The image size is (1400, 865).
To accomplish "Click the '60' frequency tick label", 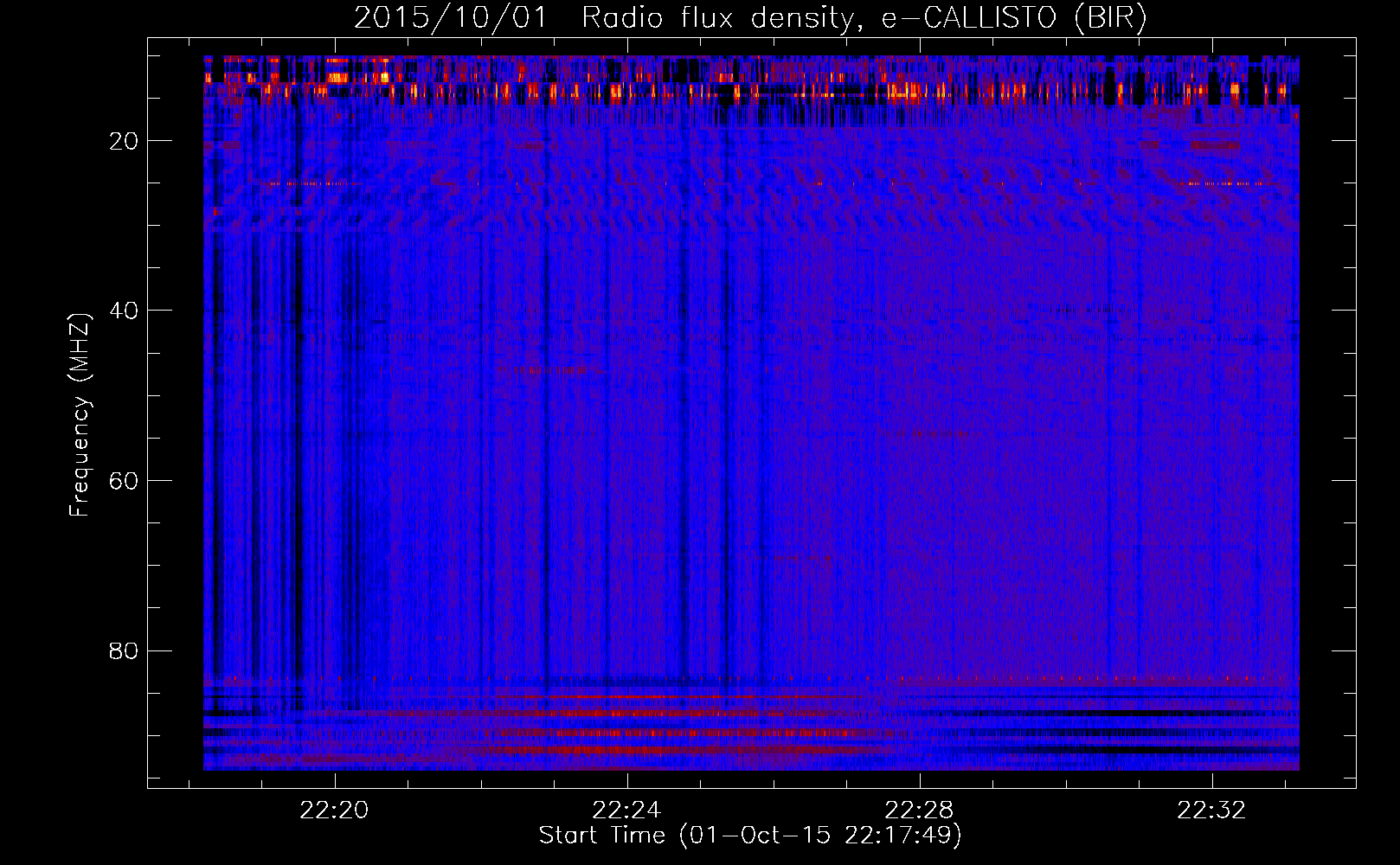I will 124,481.
